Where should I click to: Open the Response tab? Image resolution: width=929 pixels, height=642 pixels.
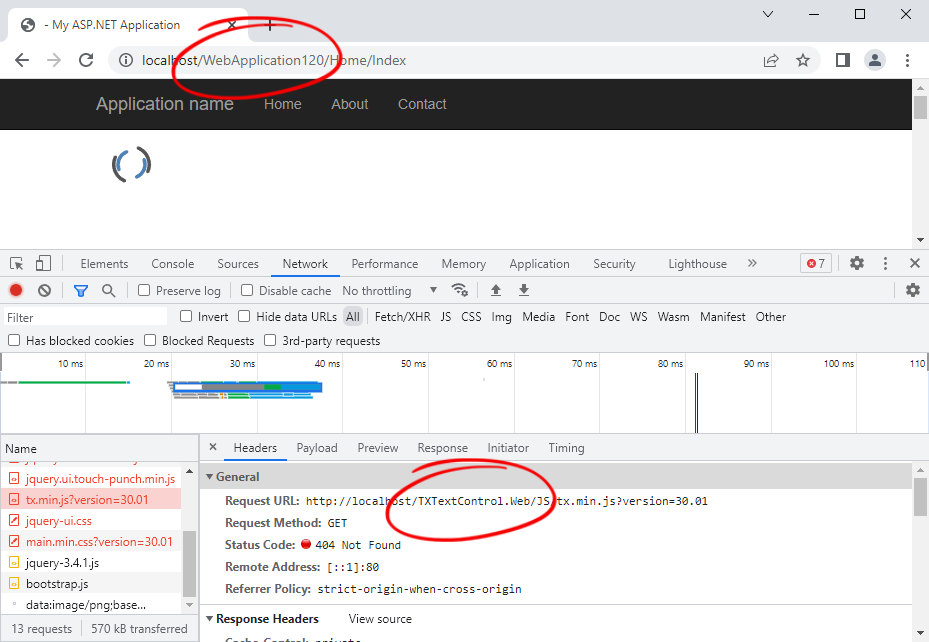[443, 448]
